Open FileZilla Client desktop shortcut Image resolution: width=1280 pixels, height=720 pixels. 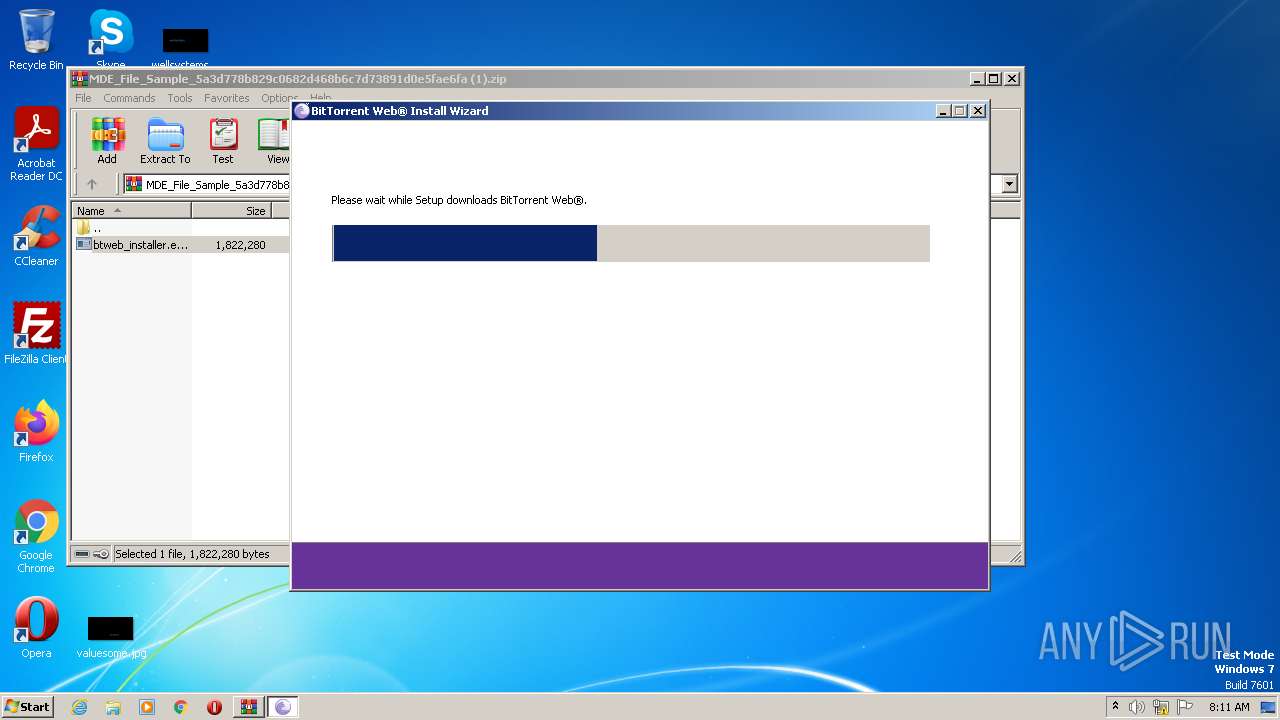tap(36, 334)
